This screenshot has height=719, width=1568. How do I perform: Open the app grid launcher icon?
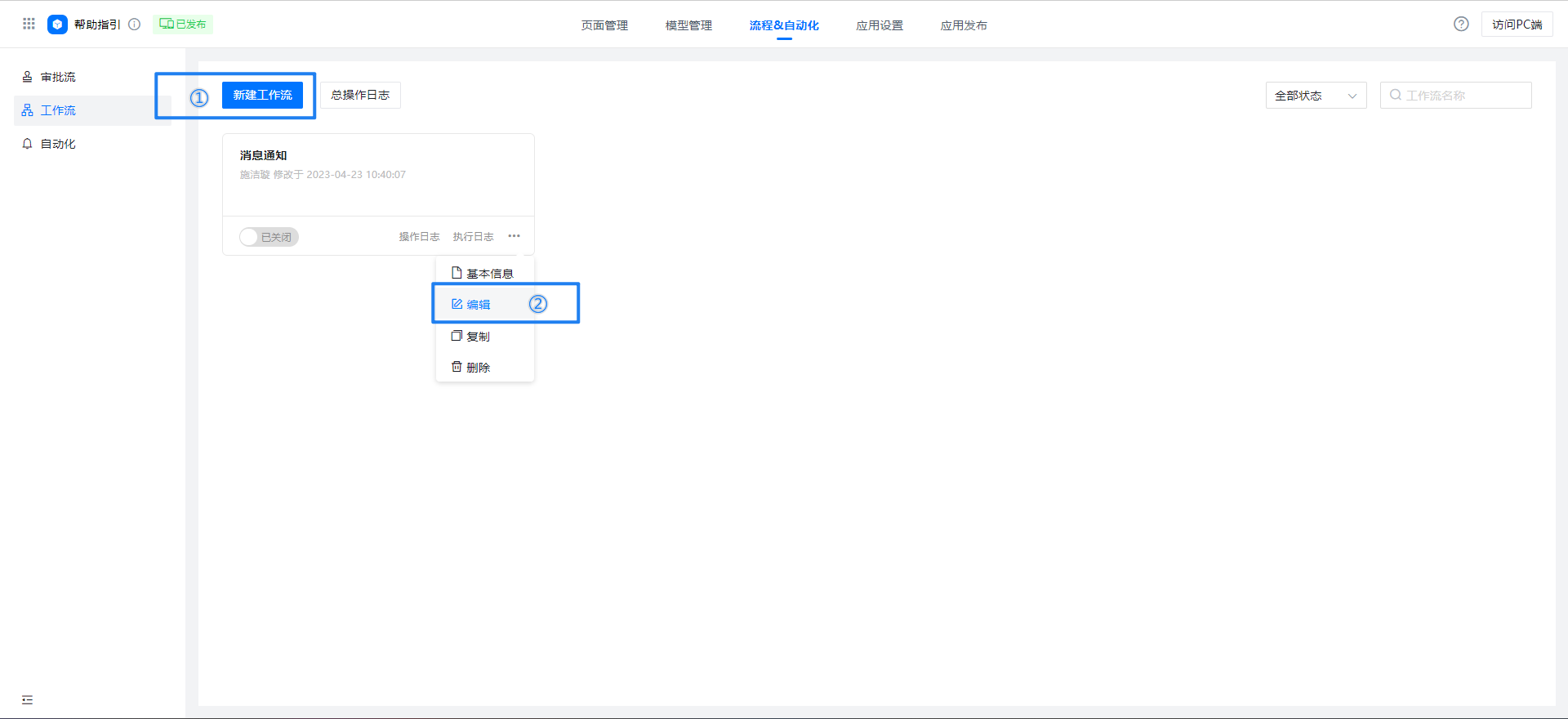[x=29, y=24]
